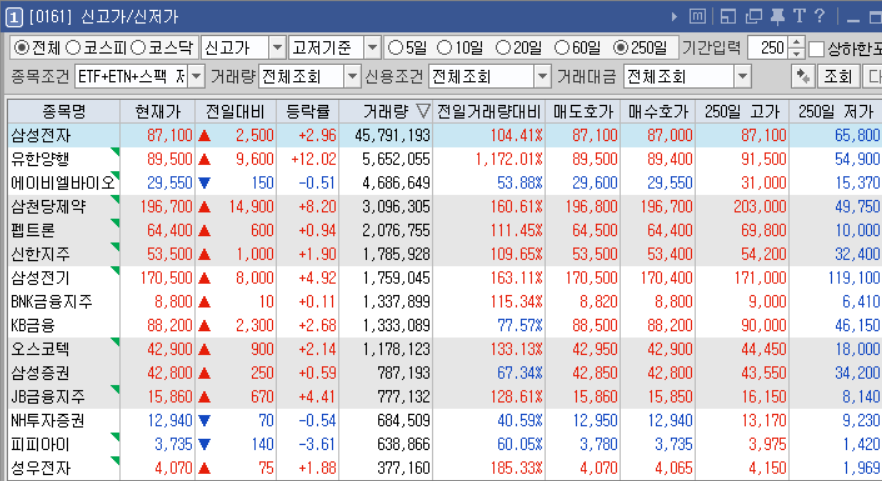Open the 종목조건 ETF+ETN+스팩 dropdown
882x481 pixels.
tap(196, 77)
